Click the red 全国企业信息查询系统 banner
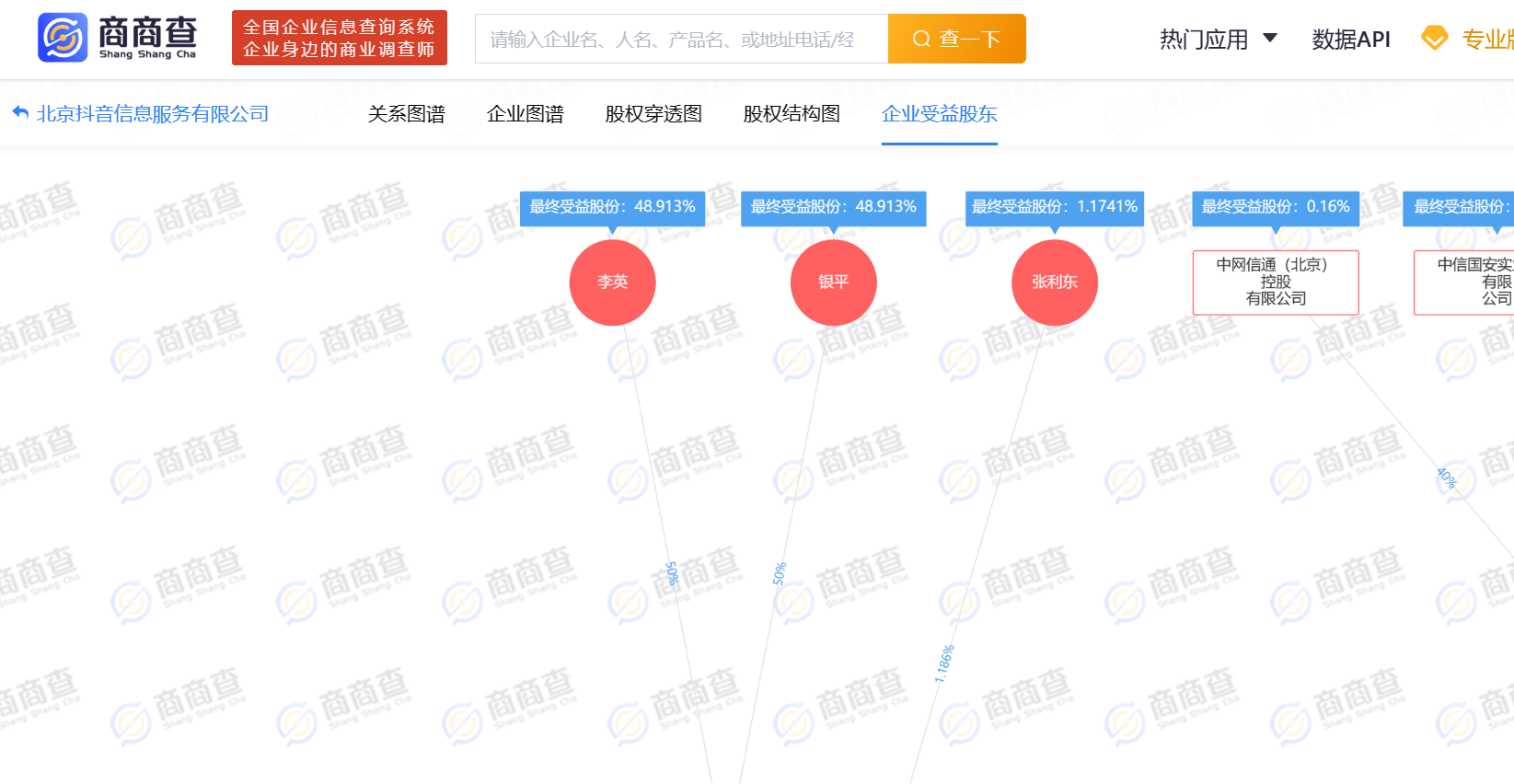Image resolution: width=1514 pixels, height=784 pixels. 339,39
